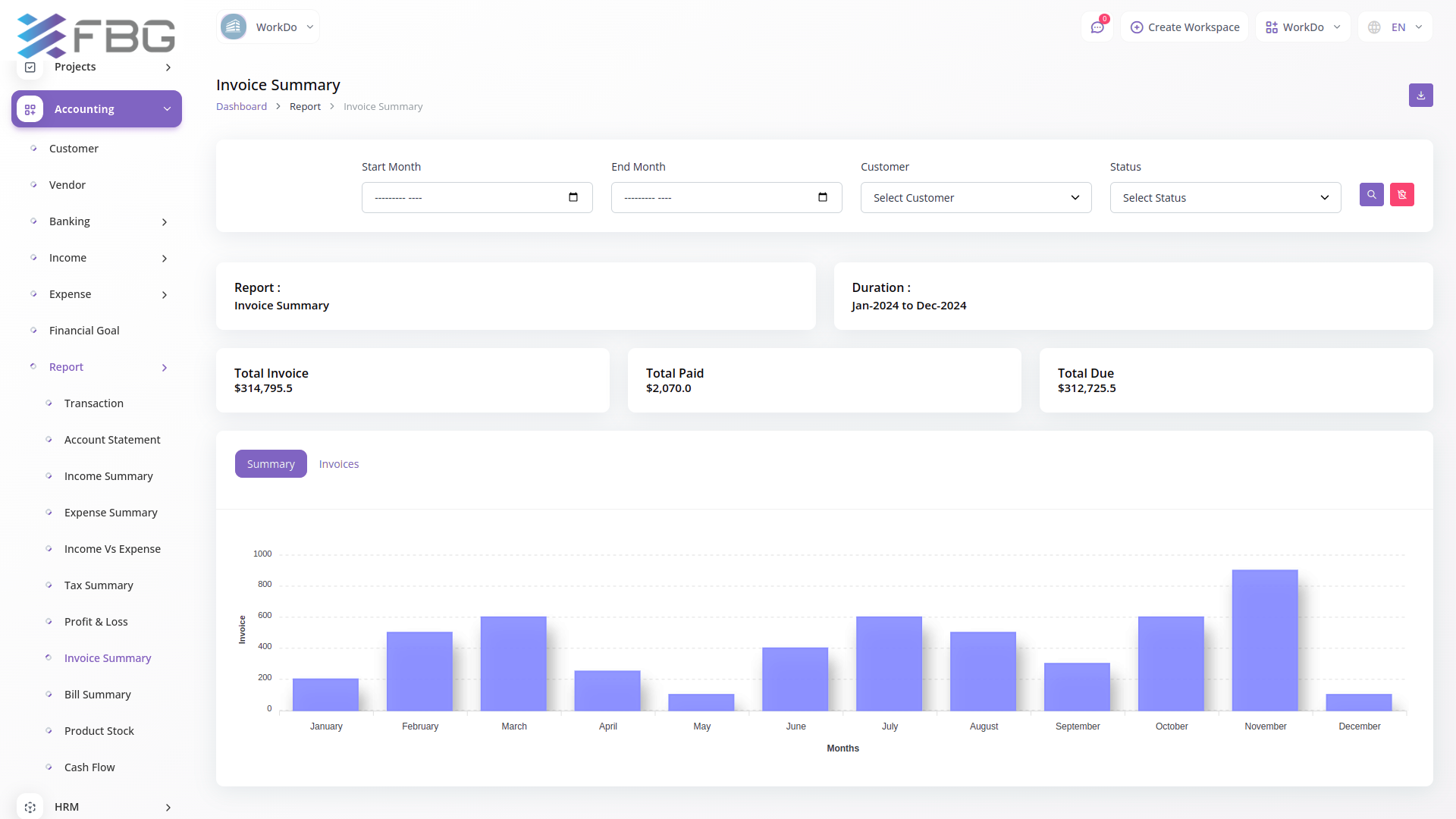Click the red reset filter icon
Image resolution: width=1456 pixels, height=819 pixels.
click(x=1401, y=195)
